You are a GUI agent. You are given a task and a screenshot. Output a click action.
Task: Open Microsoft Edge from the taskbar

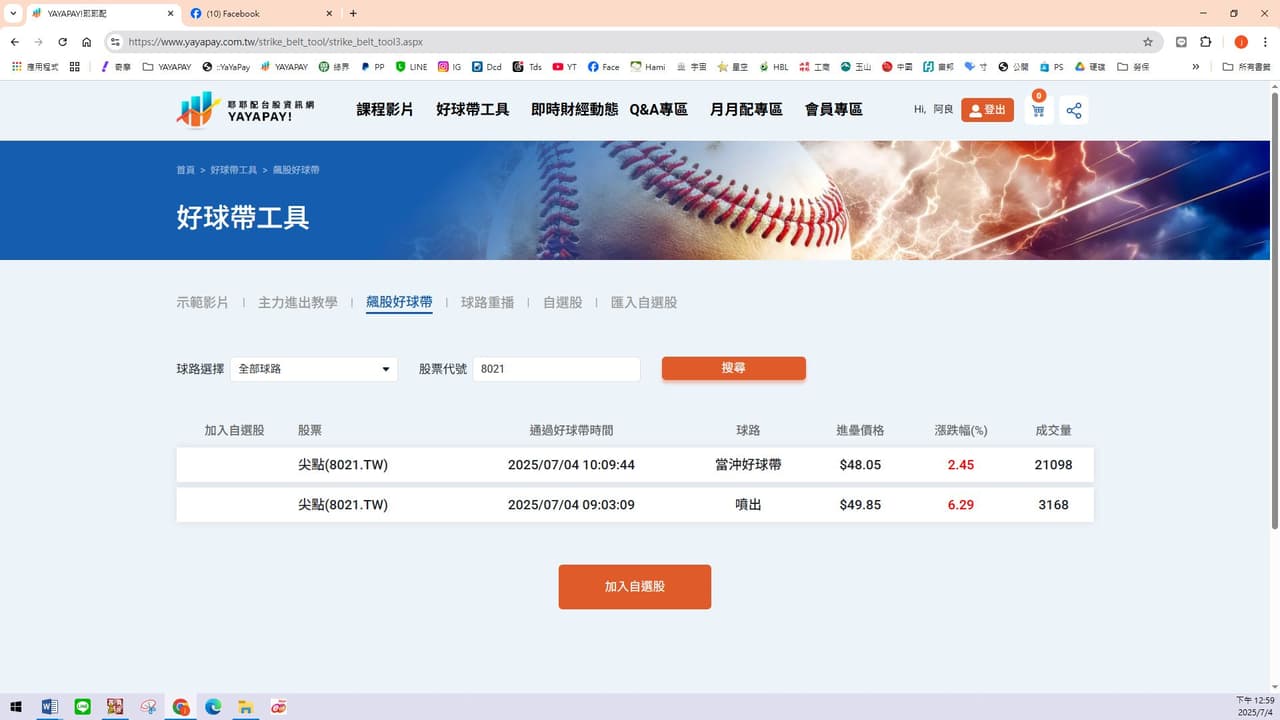[x=213, y=707]
